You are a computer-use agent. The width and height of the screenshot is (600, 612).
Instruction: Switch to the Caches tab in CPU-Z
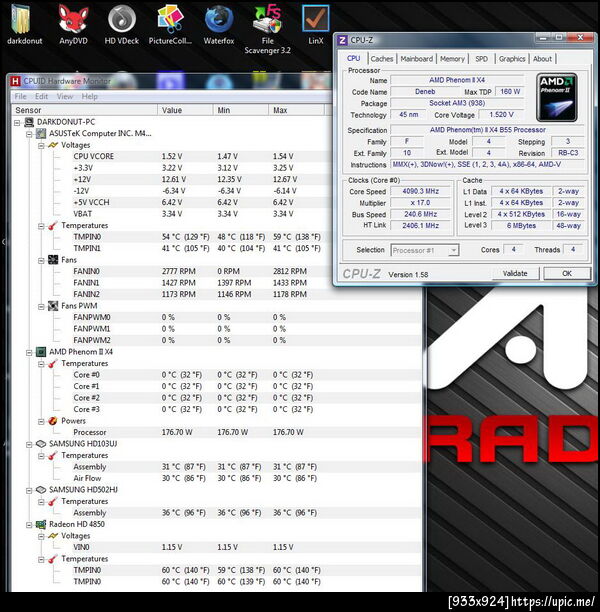tap(382, 59)
